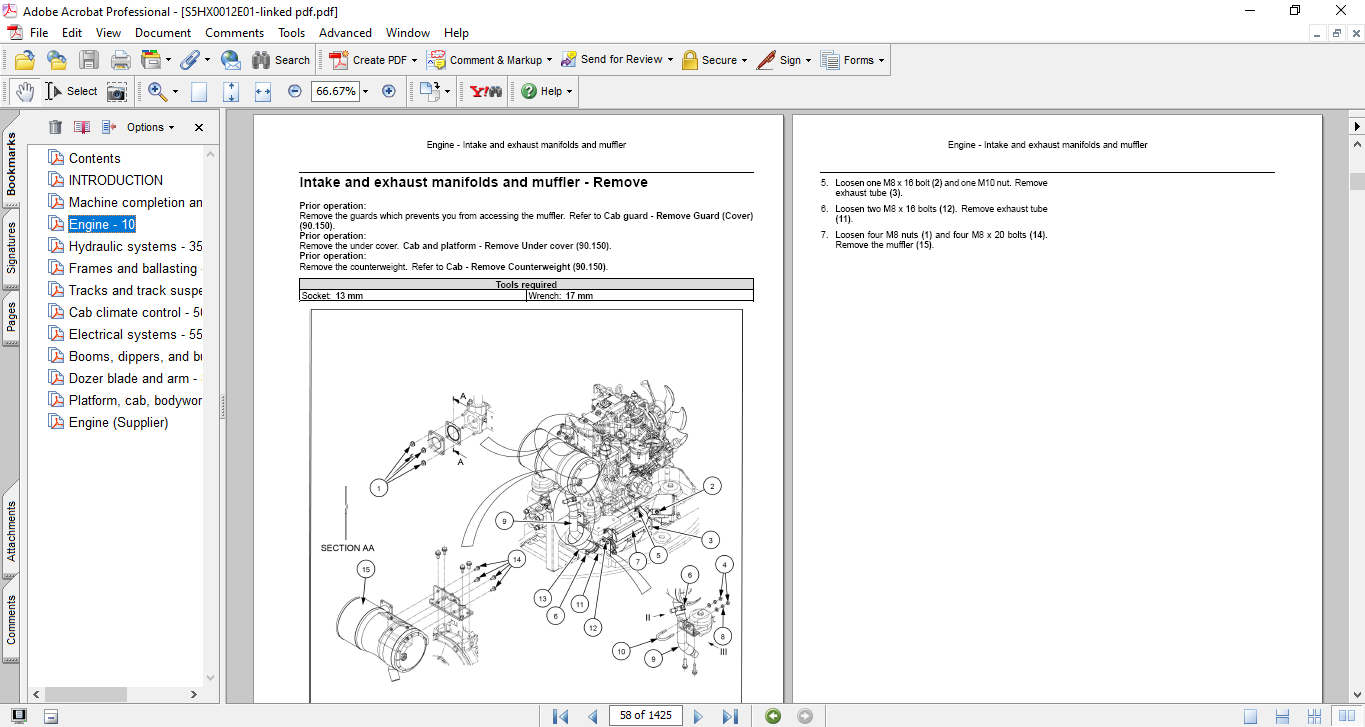Switch to the Pages side tab
1365x727 pixels.
coord(11,317)
